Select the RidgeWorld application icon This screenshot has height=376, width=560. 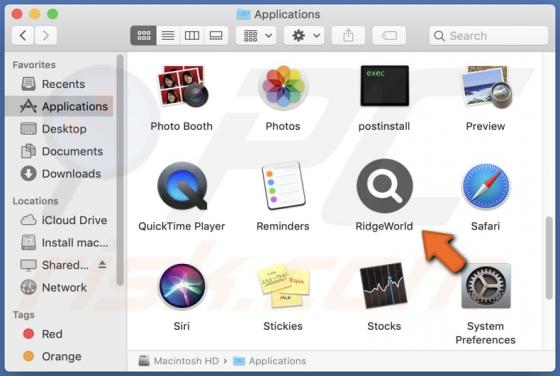pyautogui.click(x=385, y=186)
